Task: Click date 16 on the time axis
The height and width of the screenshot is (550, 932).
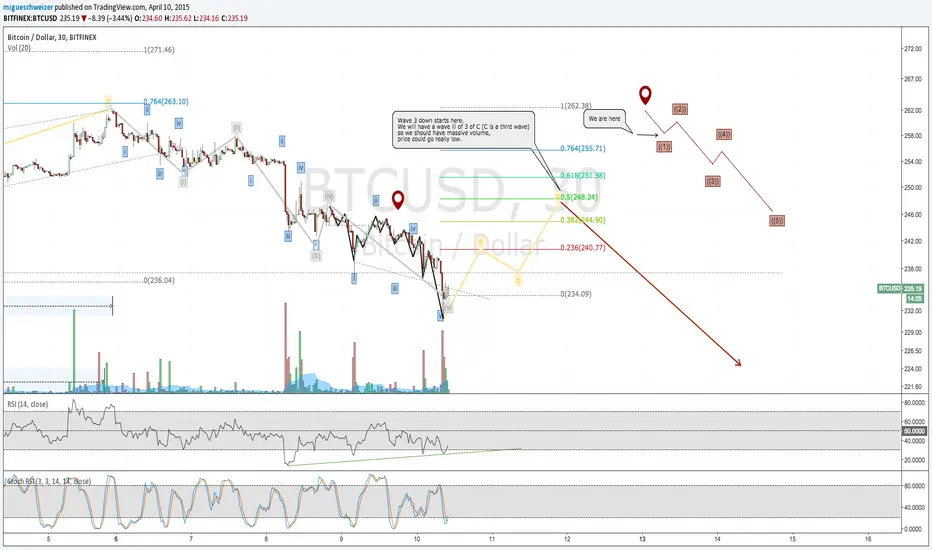Action: [868, 539]
